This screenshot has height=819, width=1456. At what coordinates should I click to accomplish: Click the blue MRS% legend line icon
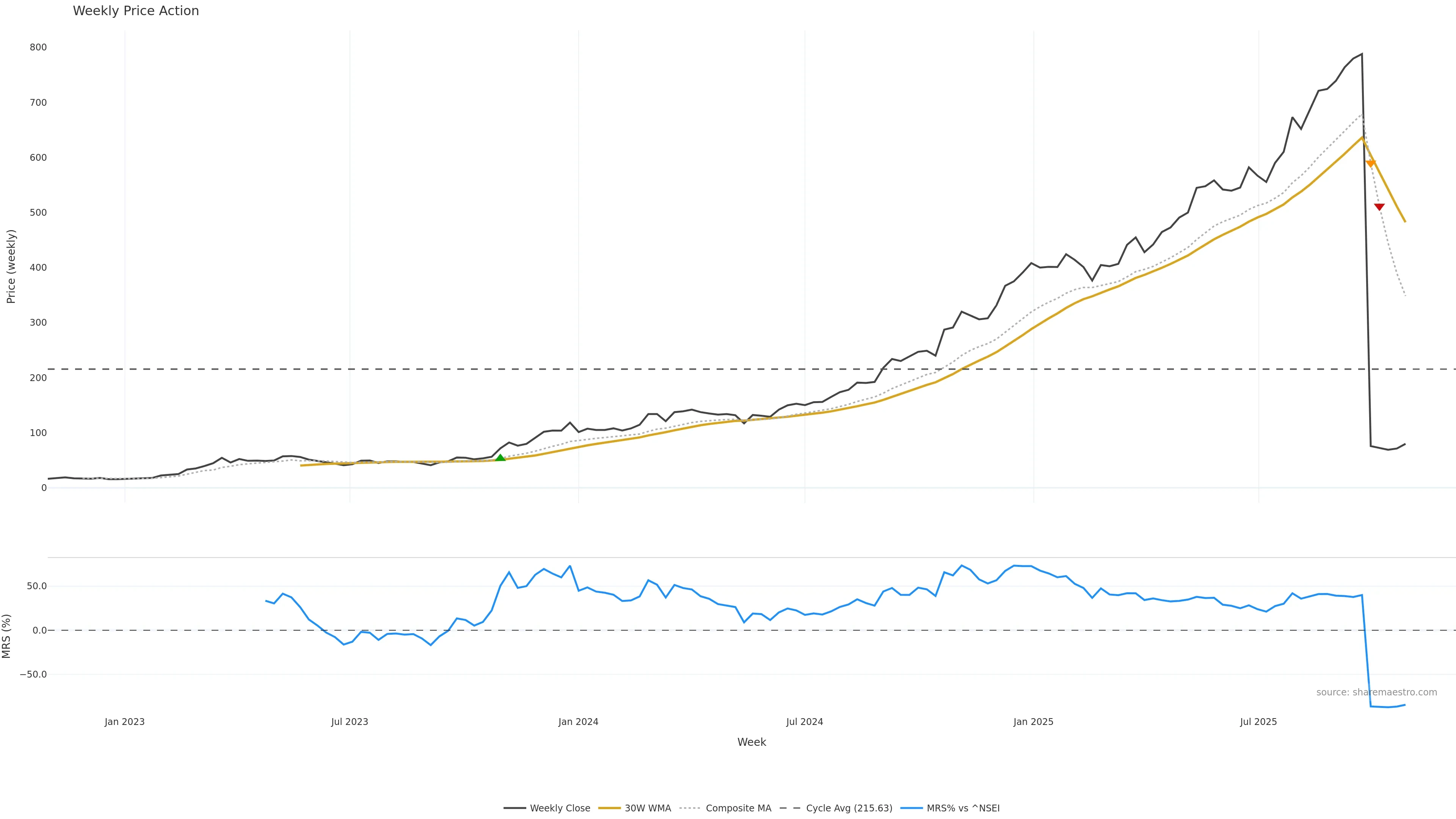911,808
